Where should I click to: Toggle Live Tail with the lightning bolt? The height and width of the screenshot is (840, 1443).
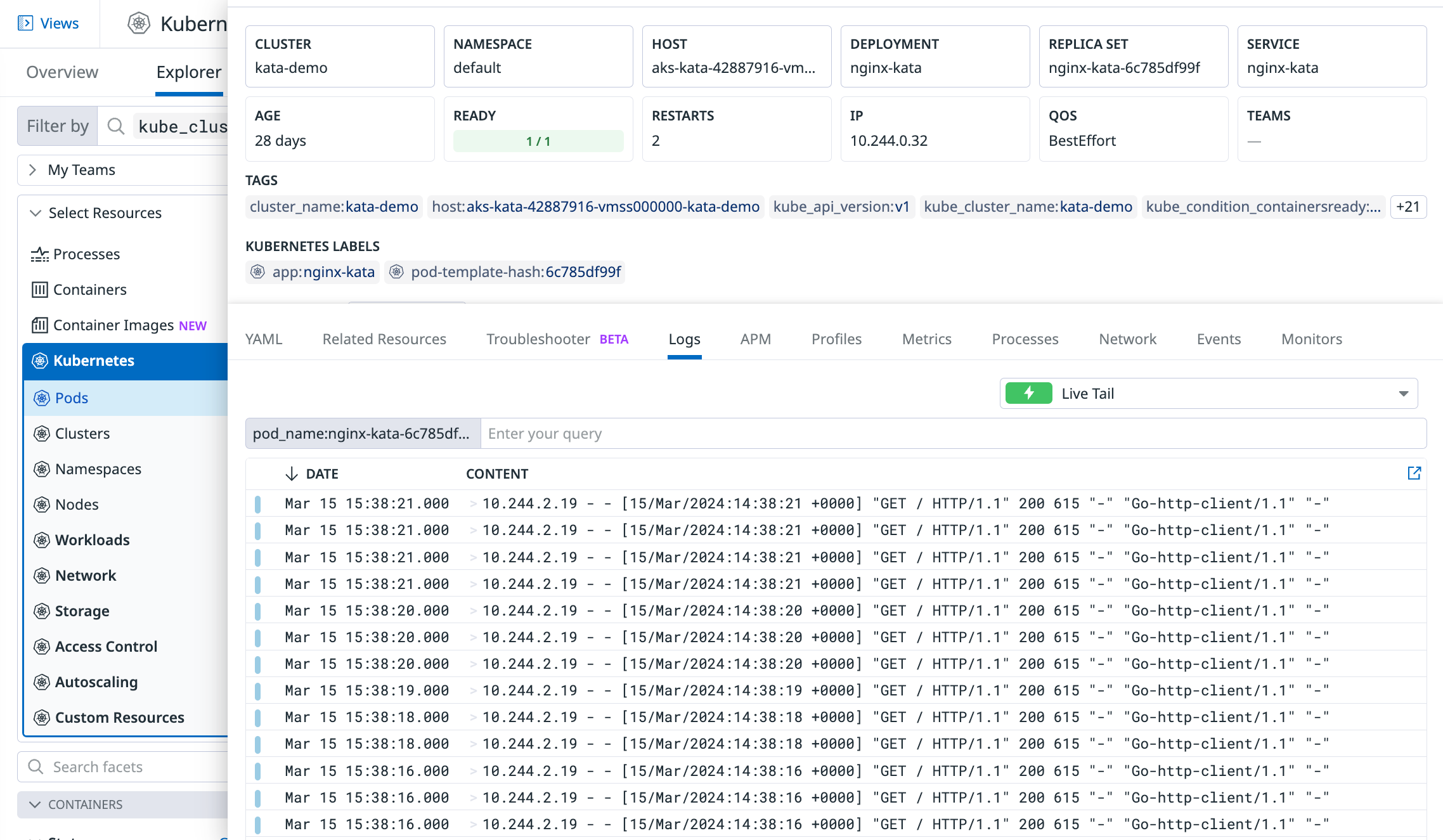click(1028, 393)
